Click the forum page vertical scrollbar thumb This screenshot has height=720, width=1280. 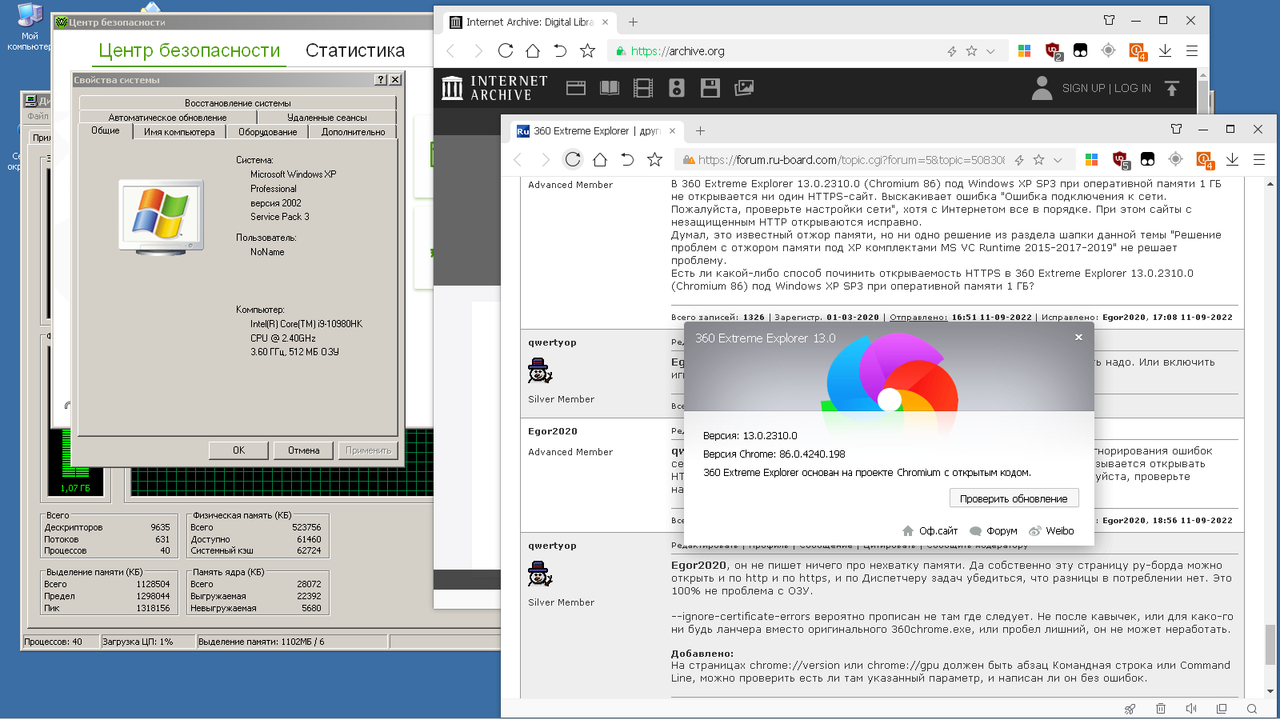pos(1270,643)
